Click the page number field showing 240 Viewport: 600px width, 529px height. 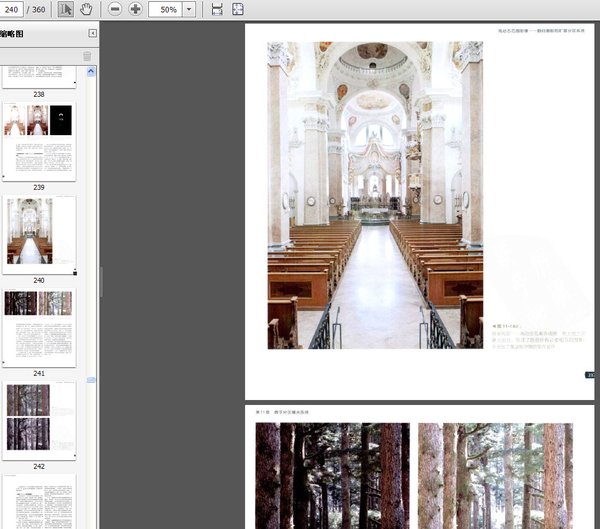[x=13, y=9]
